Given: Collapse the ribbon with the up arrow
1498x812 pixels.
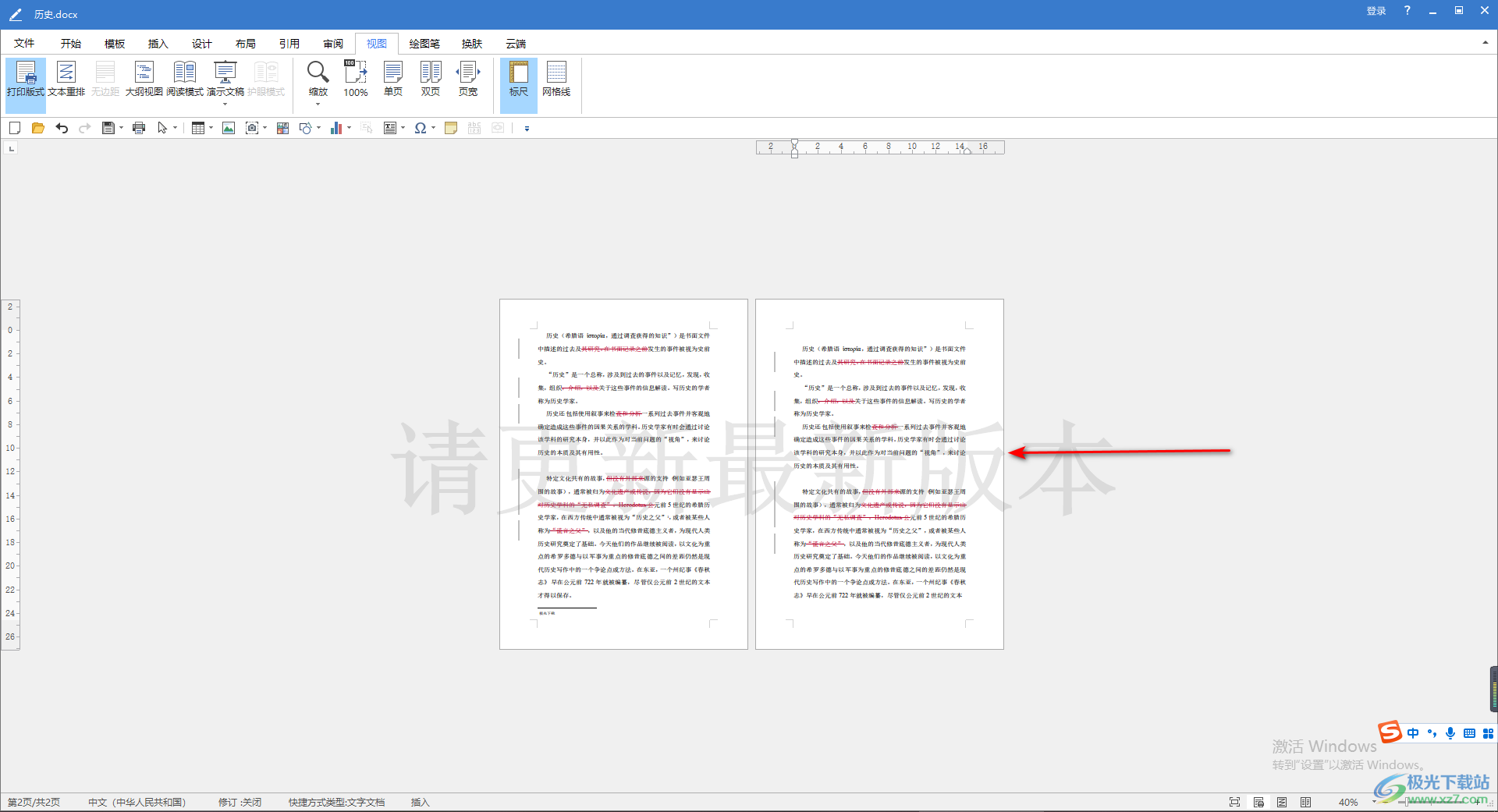Looking at the screenshot, I should click(x=1485, y=43).
